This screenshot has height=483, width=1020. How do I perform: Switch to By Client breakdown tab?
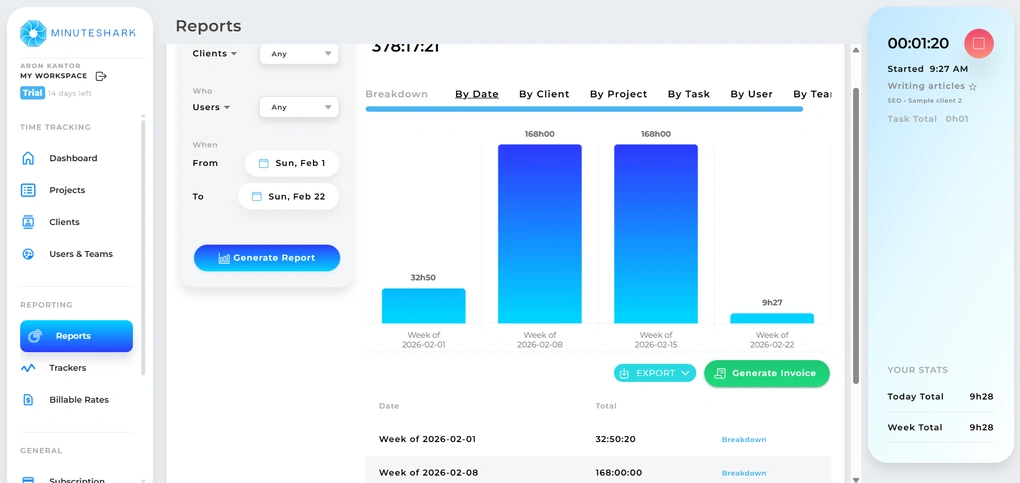544,94
